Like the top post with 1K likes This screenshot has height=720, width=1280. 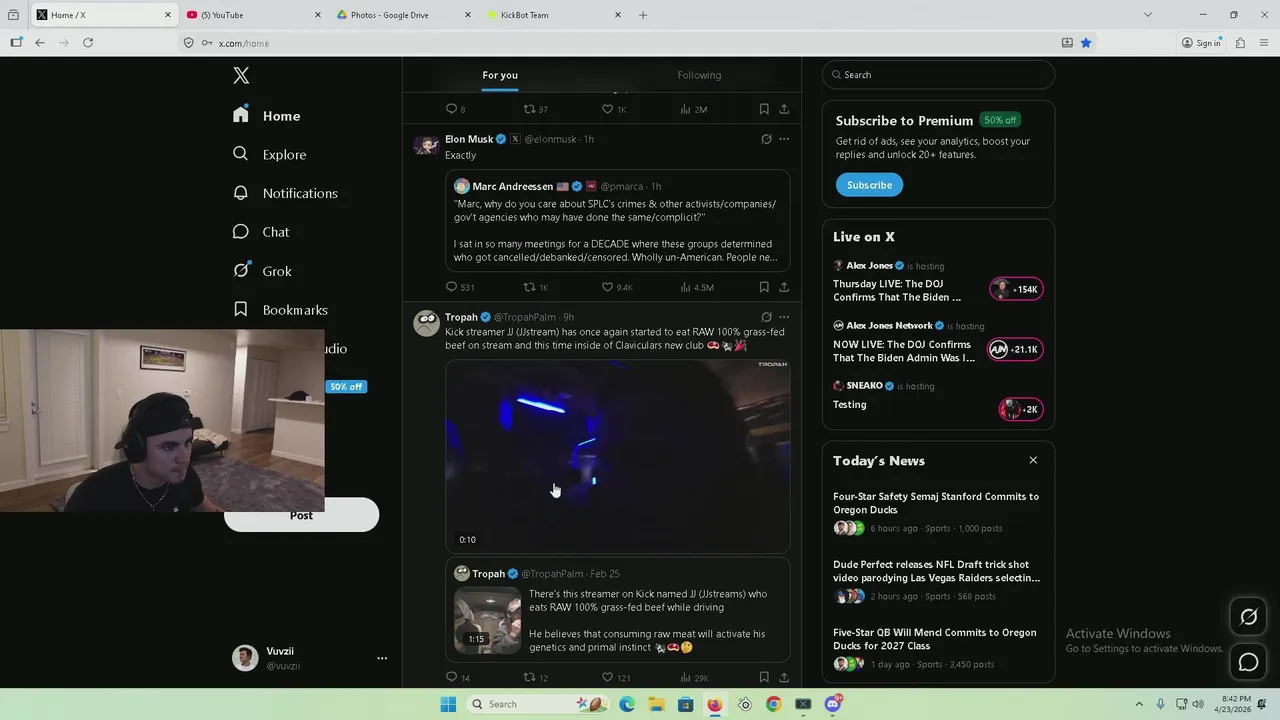(607, 109)
